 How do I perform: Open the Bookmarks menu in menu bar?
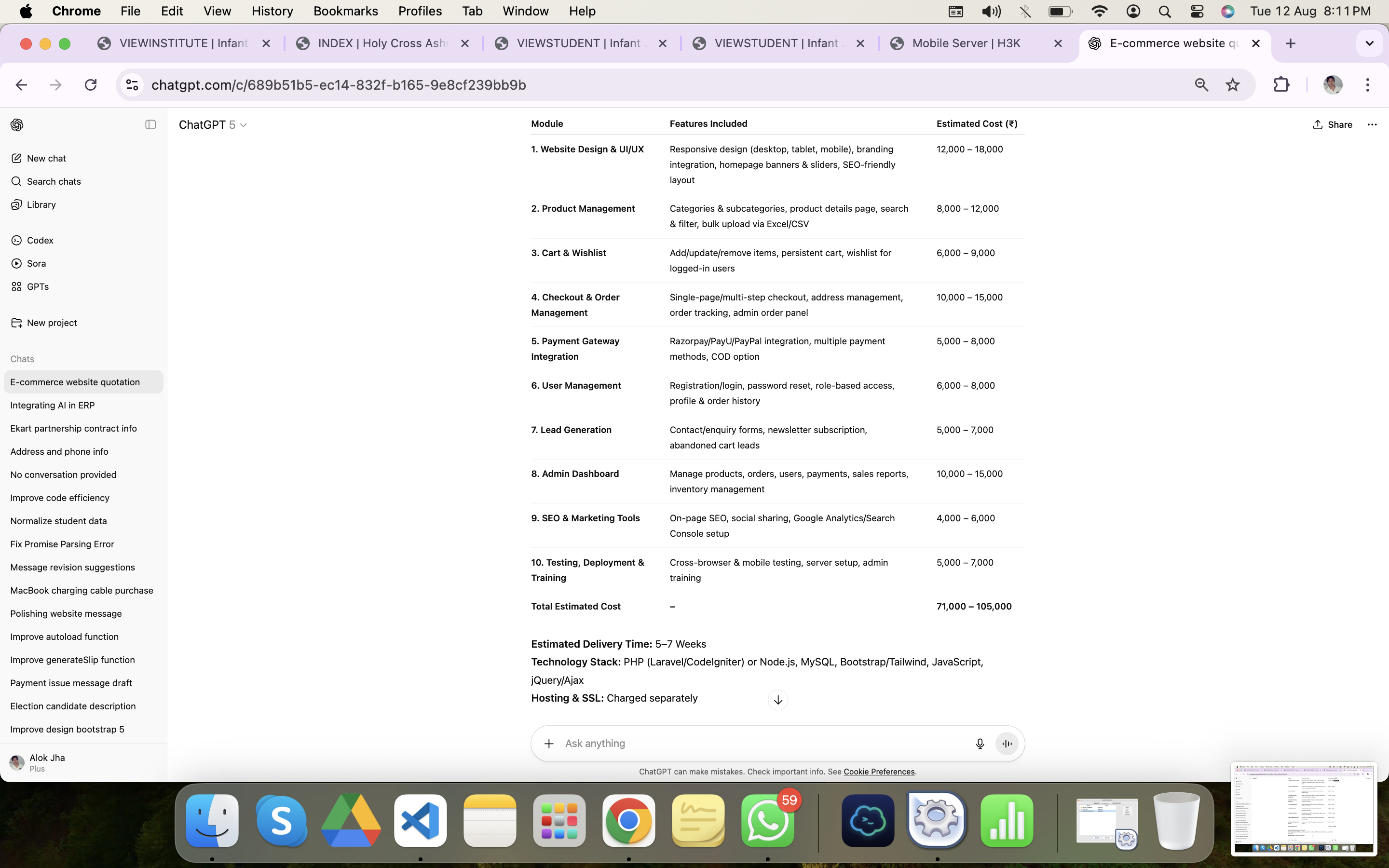[x=345, y=11]
